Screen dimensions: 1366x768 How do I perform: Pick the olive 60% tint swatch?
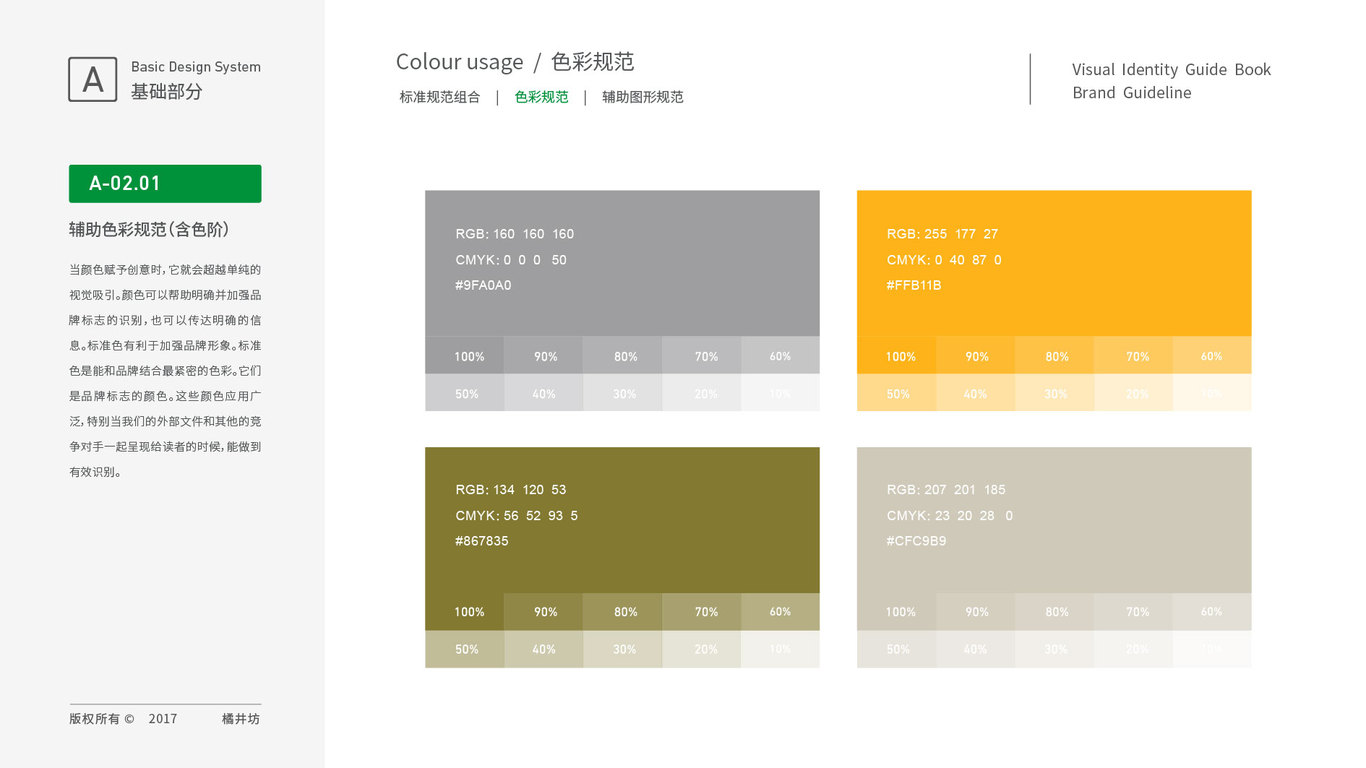pyautogui.click(x=780, y=612)
